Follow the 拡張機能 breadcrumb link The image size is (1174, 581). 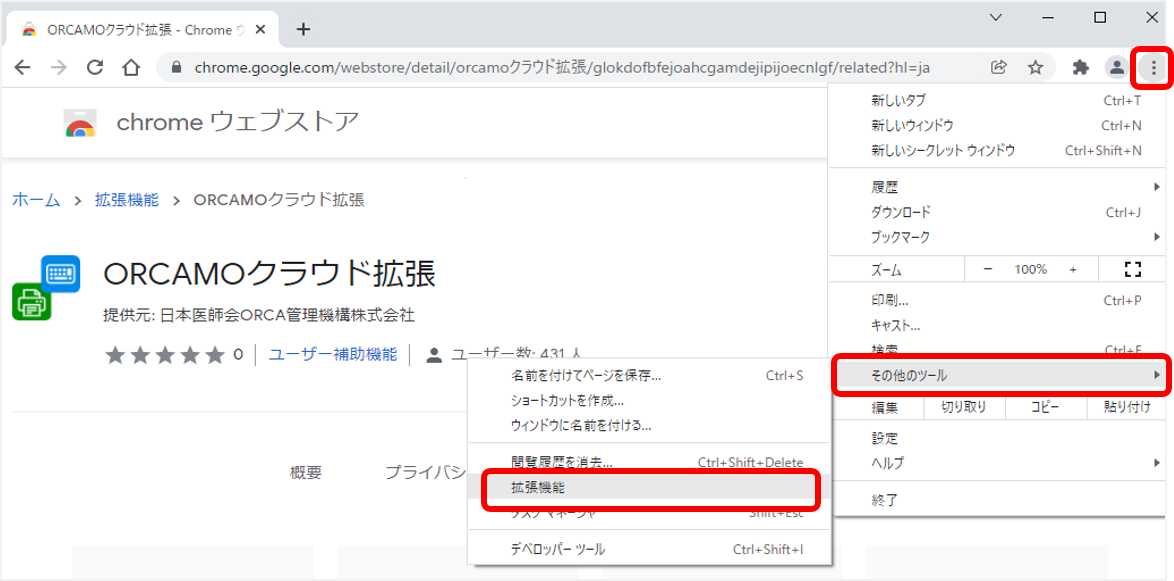pos(127,200)
